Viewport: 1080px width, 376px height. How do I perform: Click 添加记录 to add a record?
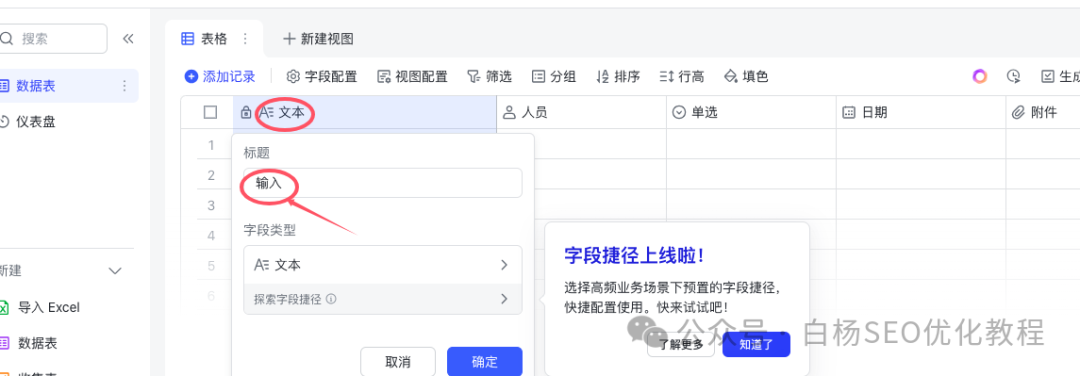point(220,76)
